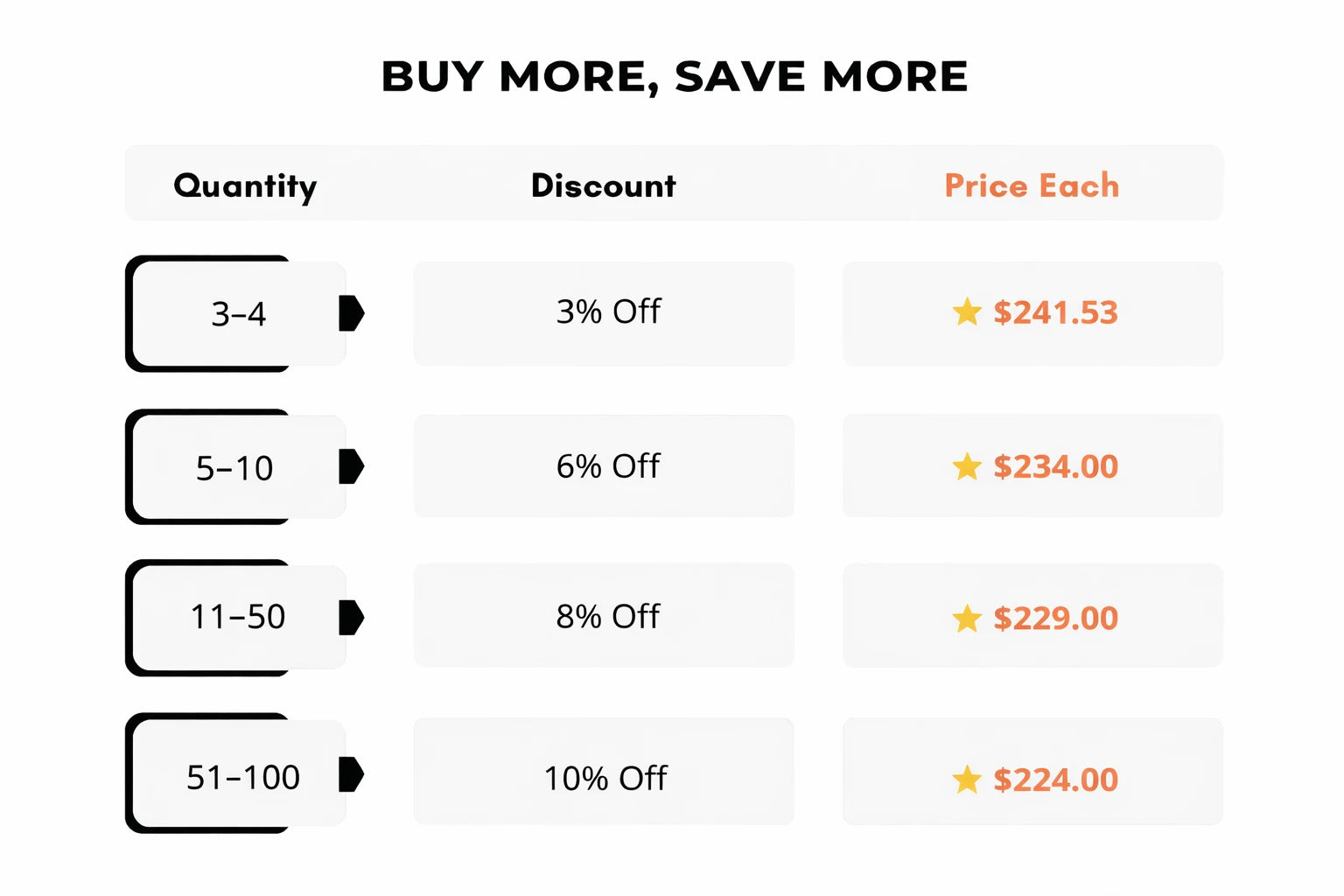This screenshot has width=1344, height=896.
Task: Click the arrow marker next to 5–10
Action: click(351, 466)
